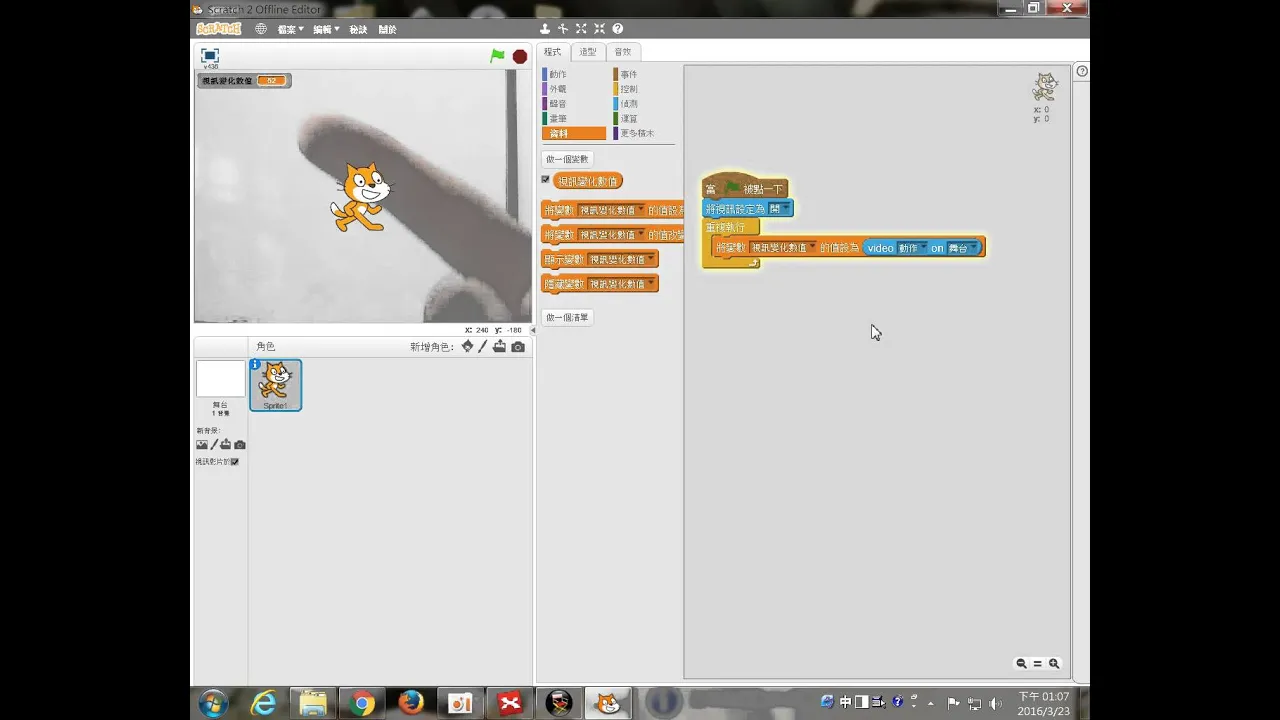This screenshot has height=720, width=1280.
Task: Select the 資料 block category
Action: click(x=574, y=133)
